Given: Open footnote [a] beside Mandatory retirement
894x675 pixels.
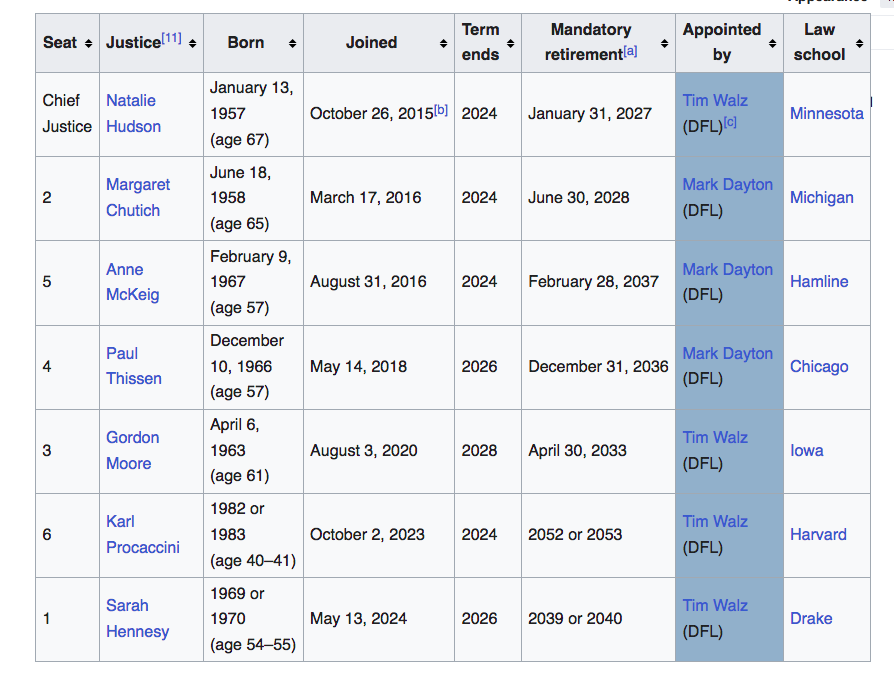Looking at the screenshot, I should tap(630, 51).
